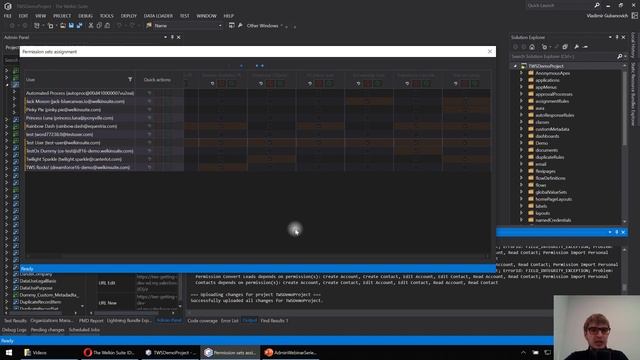Expand the classes folder in Solution Explorer
This screenshot has width=640, height=360.
521,122
